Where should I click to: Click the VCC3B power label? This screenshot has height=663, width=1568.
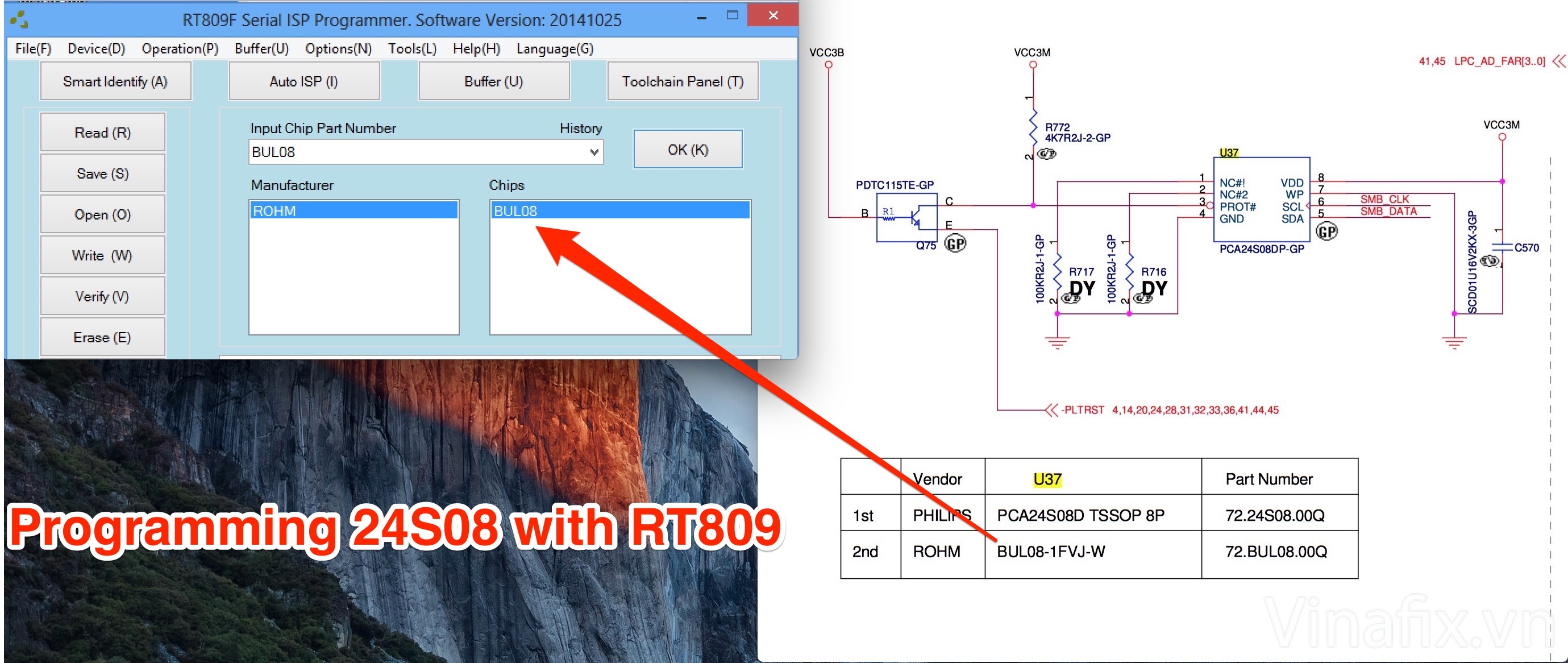[826, 52]
